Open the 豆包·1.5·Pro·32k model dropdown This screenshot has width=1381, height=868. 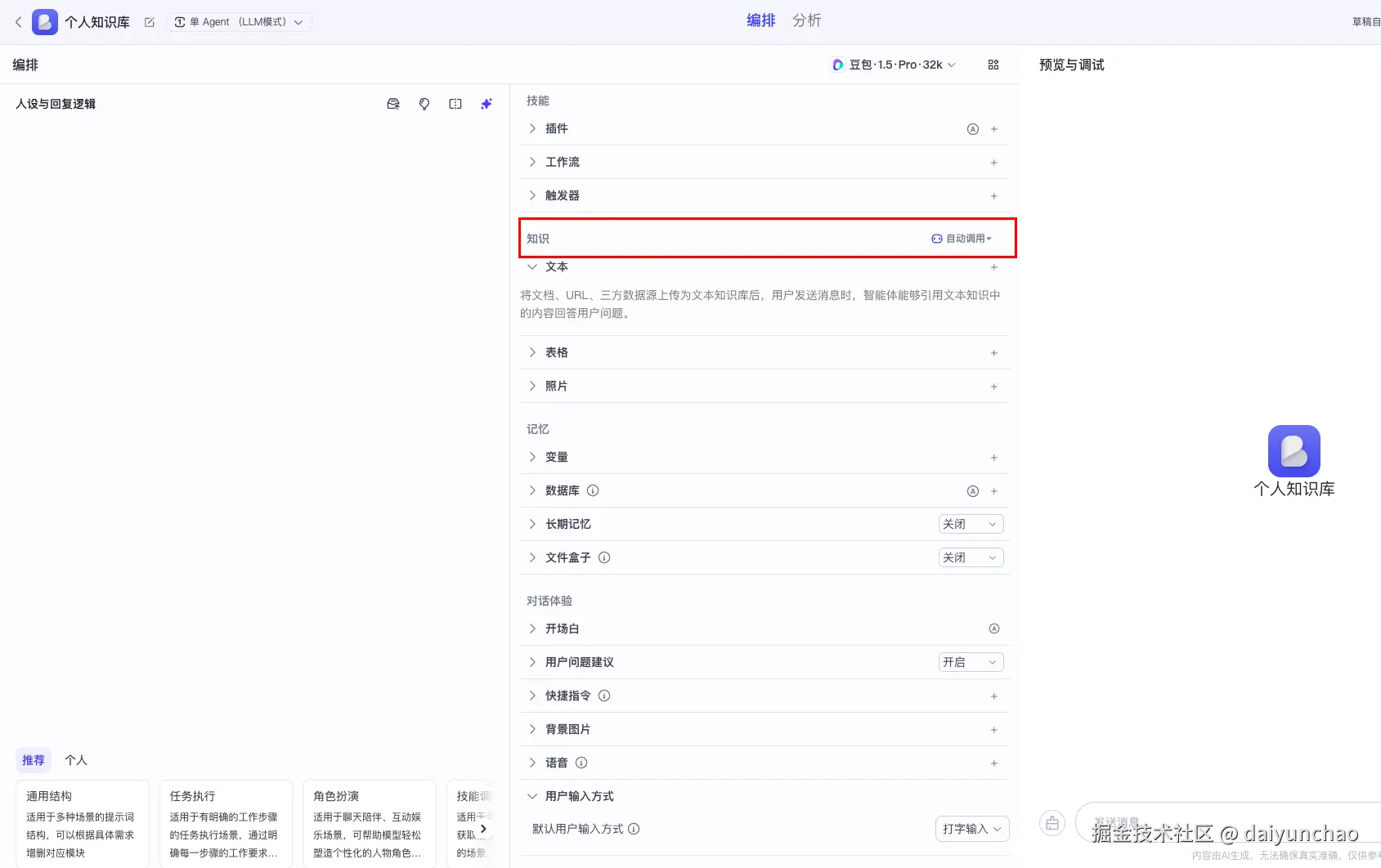click(x=894, y=65)
